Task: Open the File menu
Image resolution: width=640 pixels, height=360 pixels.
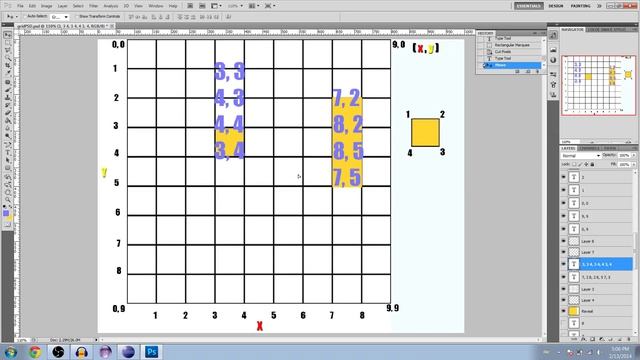Action: pos(20,6)
